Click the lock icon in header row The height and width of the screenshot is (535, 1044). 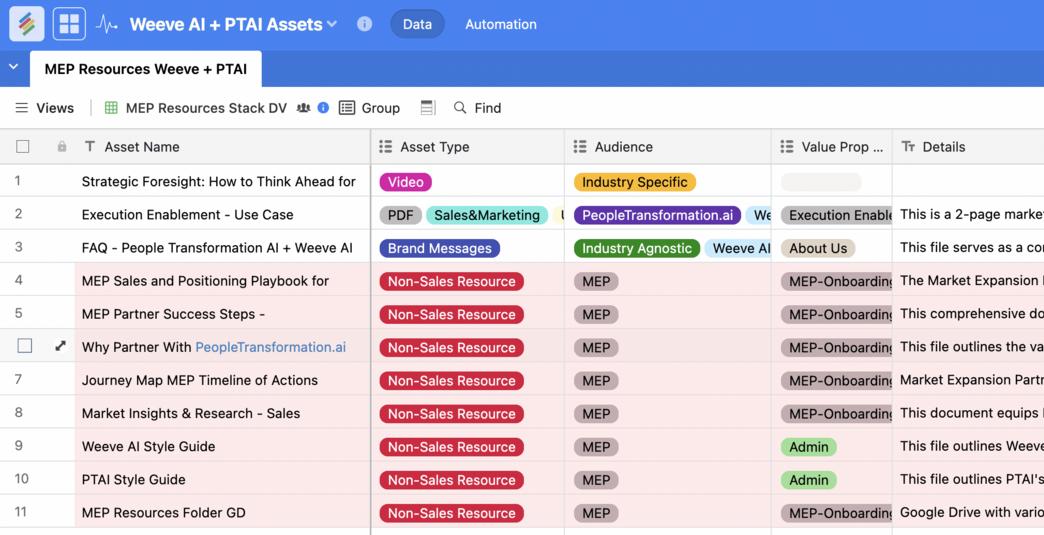pos(62,147)
